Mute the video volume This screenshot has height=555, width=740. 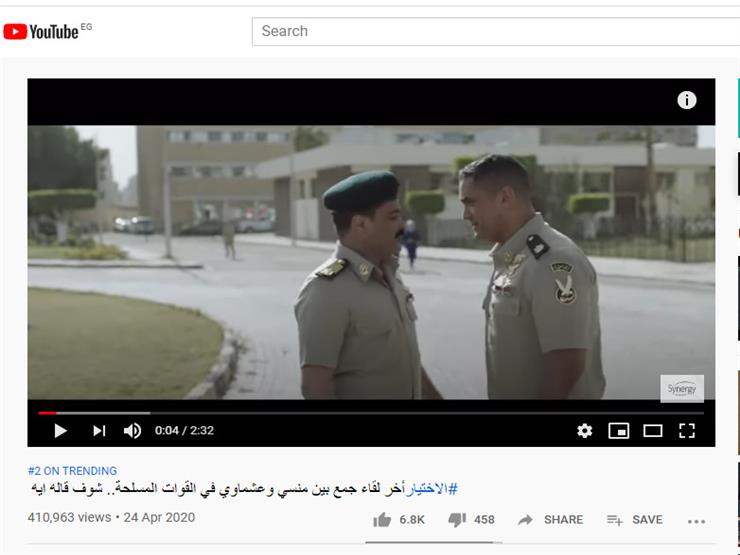[132, 430]
